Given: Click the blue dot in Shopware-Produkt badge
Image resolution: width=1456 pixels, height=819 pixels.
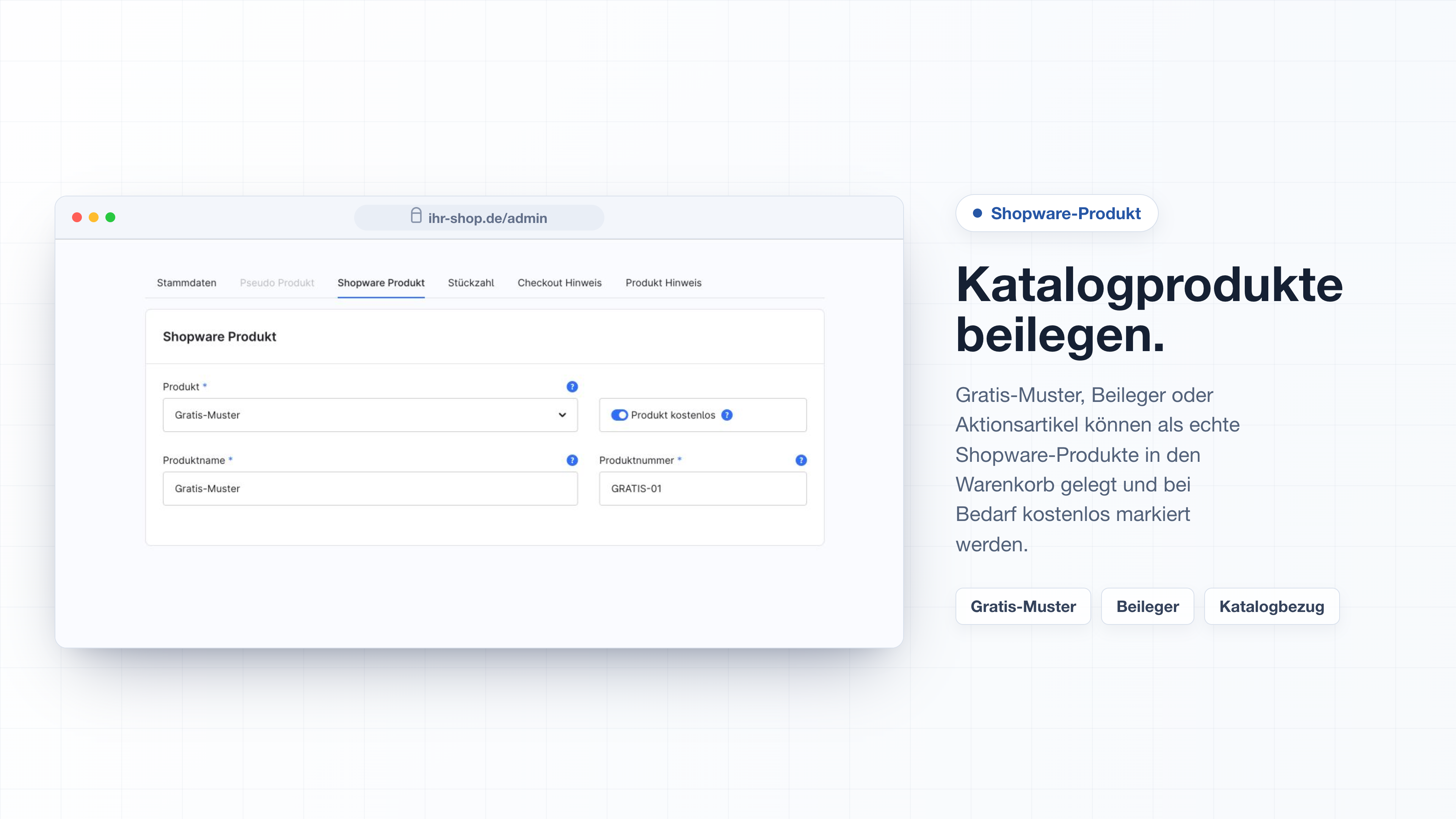Looking at the screenshot, I should [x=977, y=213].
